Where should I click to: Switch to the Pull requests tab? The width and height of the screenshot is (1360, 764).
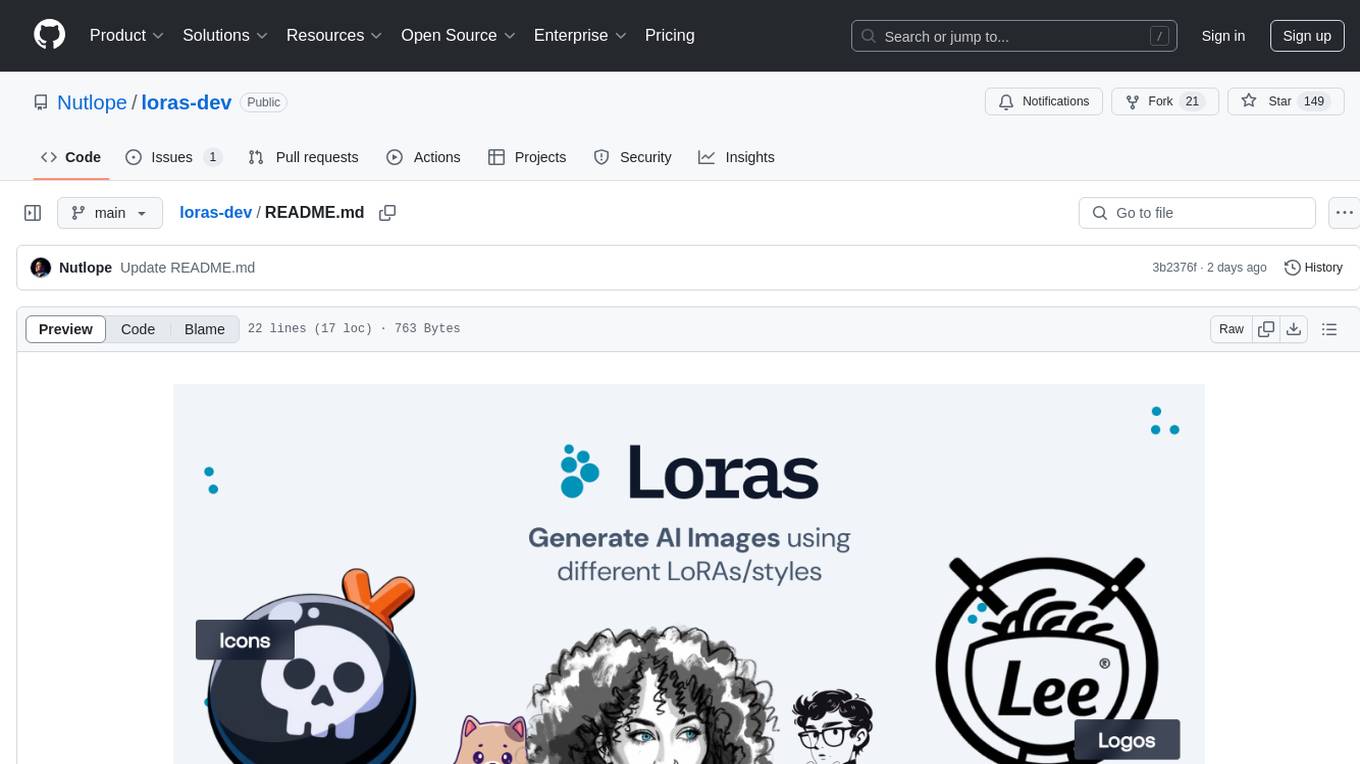[x=303, y=157]
